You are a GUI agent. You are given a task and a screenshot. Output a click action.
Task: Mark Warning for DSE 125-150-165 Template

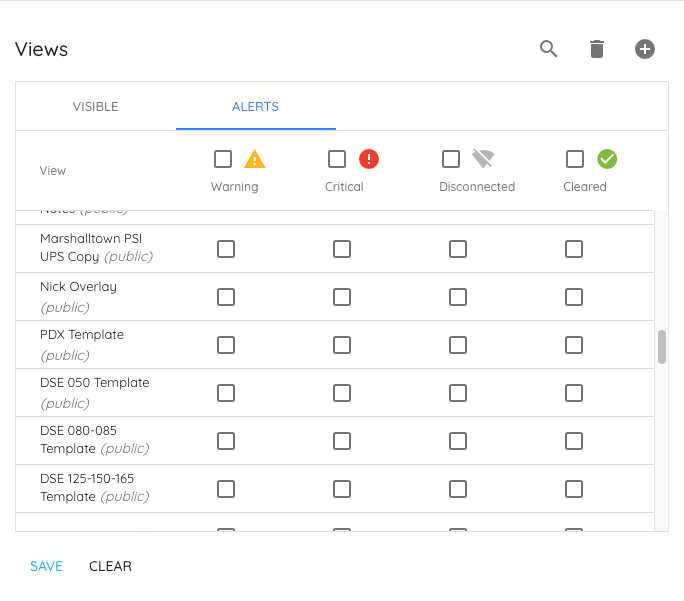pos(226,489)
